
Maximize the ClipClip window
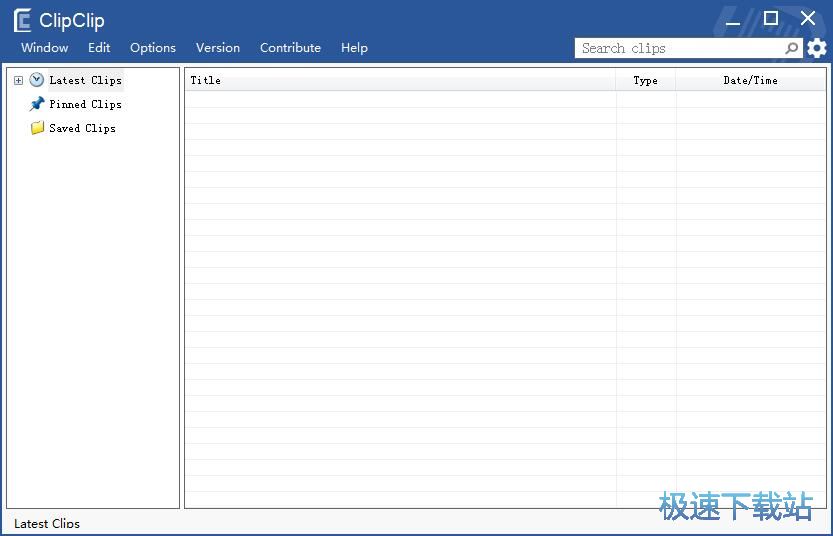click(771, 19)
